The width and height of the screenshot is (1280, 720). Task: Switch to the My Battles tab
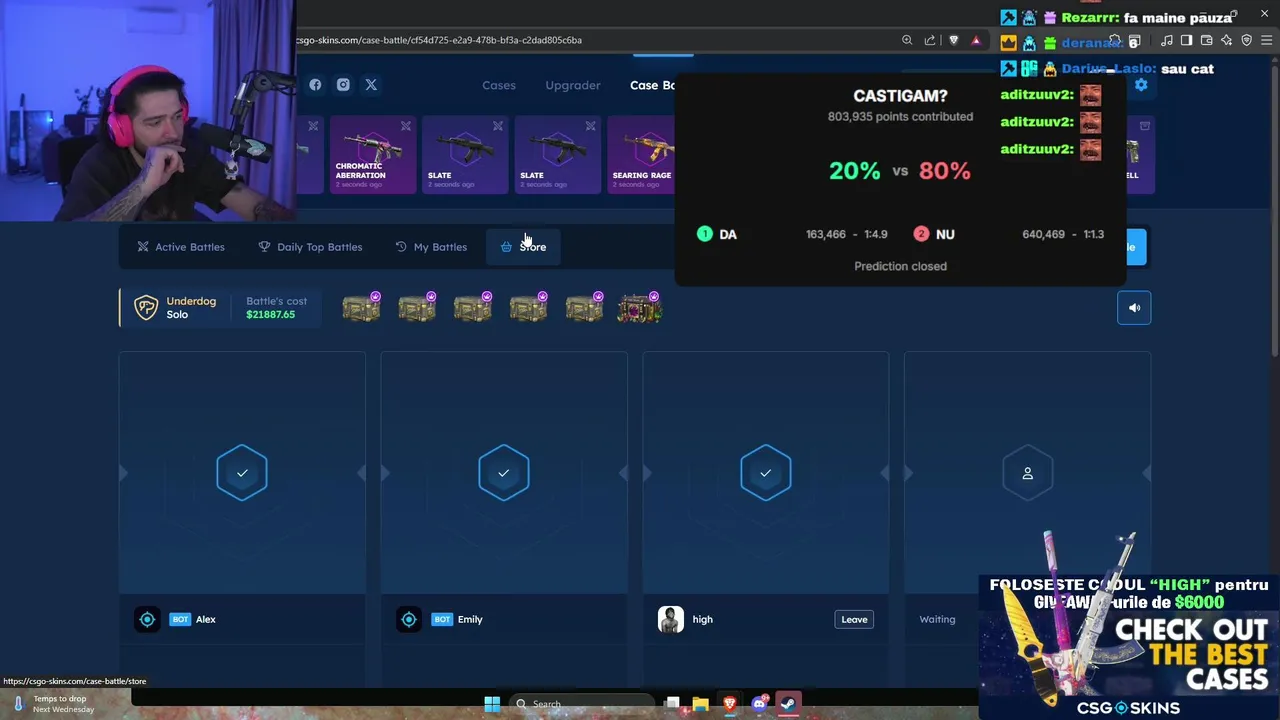pyautogui.click(x=431, y=247)
